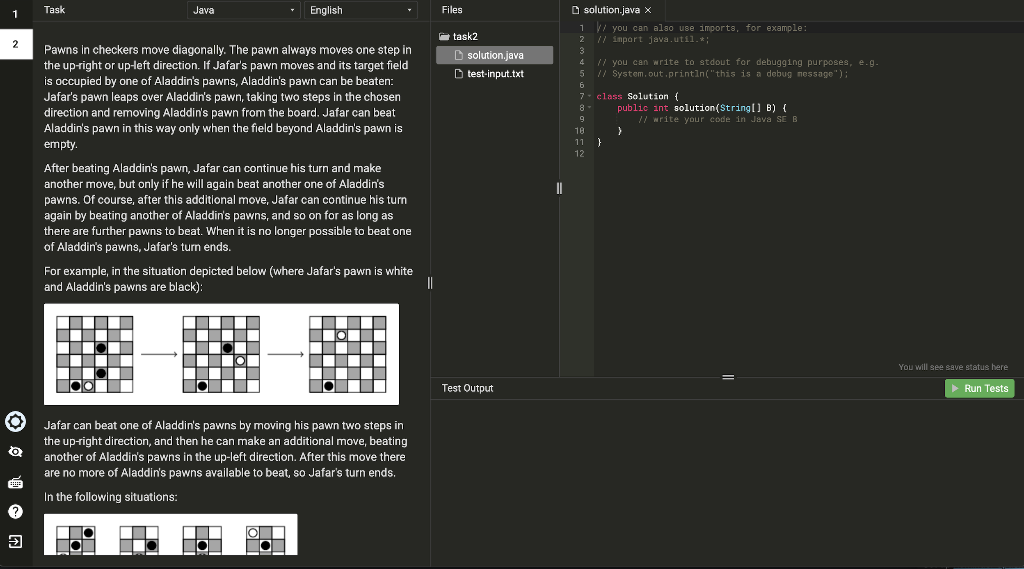
Task: Click the Files panel header
Action: (x=451, y=10)
